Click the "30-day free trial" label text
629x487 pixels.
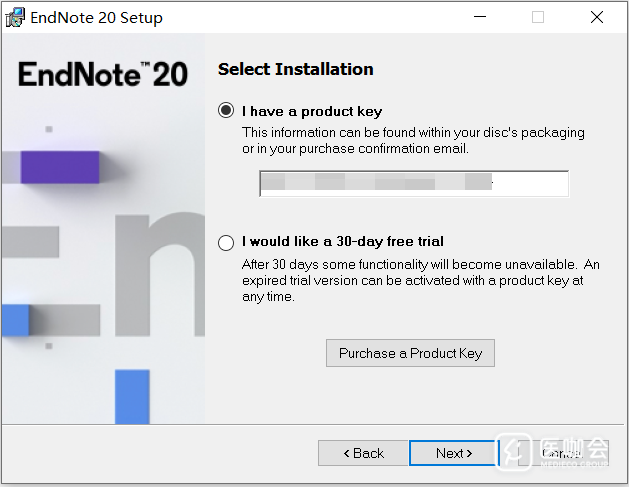[343, 242]
